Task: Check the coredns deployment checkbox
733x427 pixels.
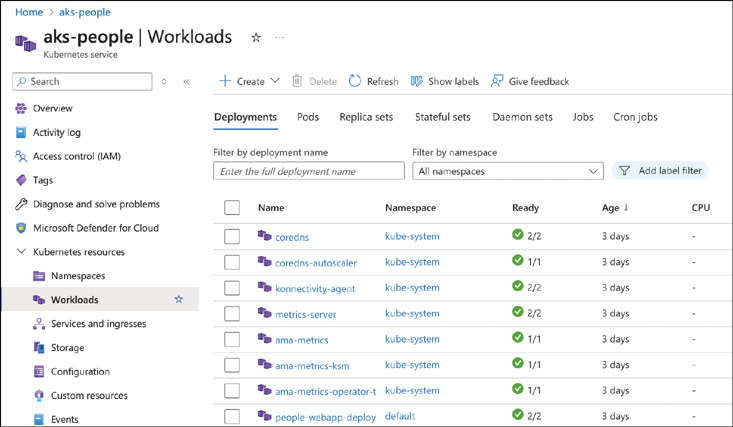Action: [232, 237]
